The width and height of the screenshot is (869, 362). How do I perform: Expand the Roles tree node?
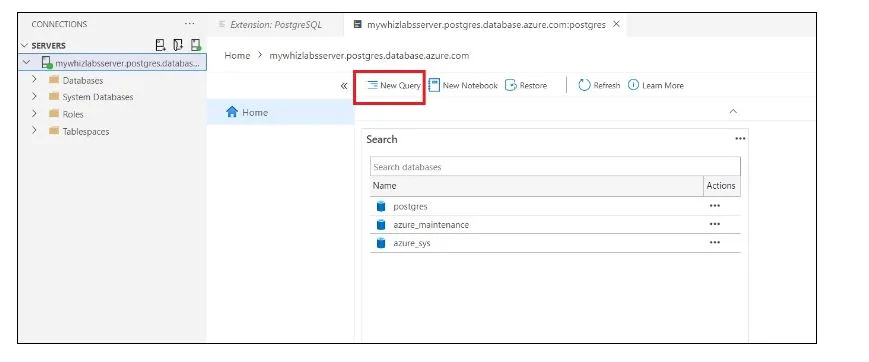(34, 114)
